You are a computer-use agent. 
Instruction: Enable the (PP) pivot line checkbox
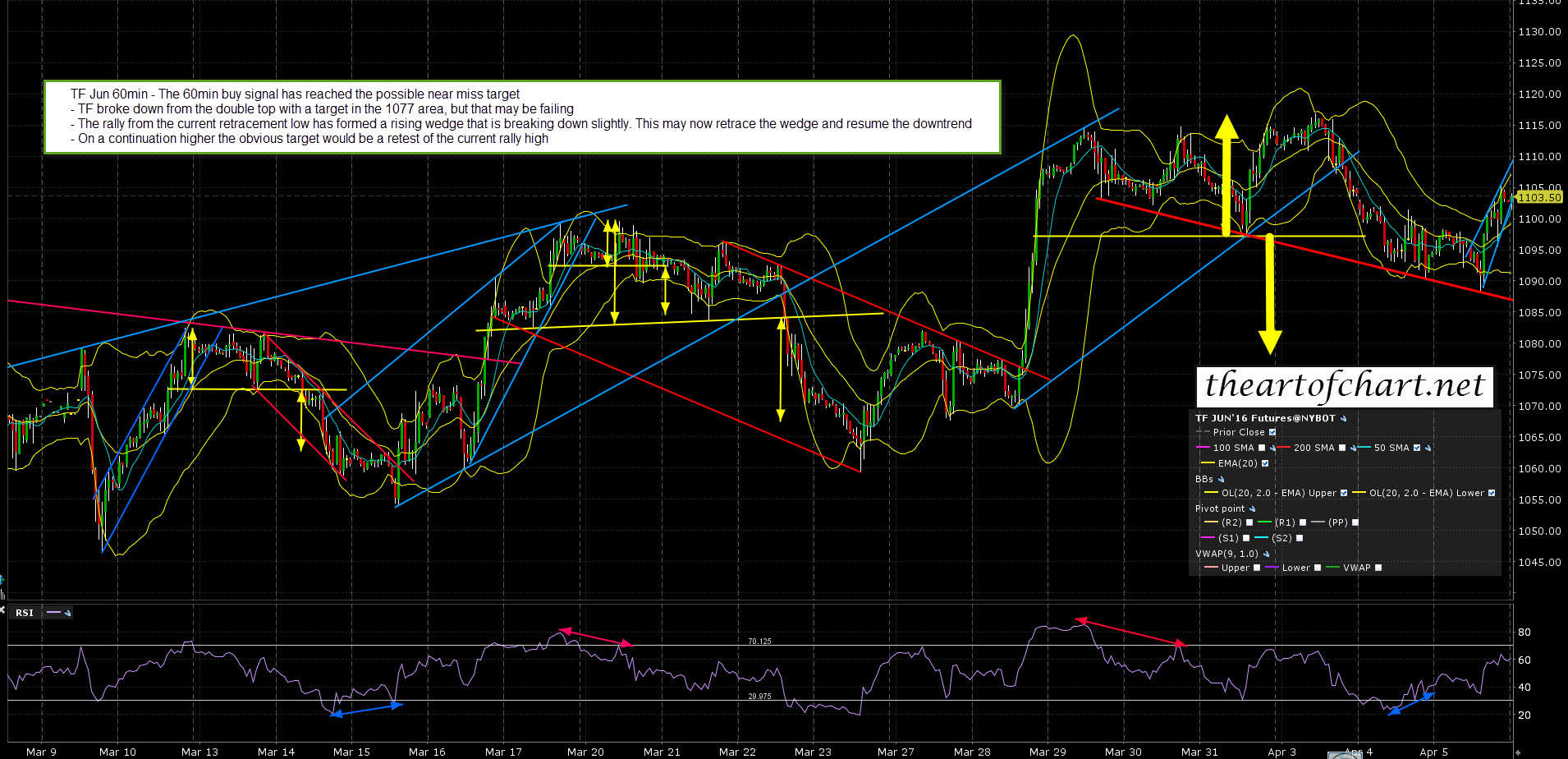pos(1355,522)
